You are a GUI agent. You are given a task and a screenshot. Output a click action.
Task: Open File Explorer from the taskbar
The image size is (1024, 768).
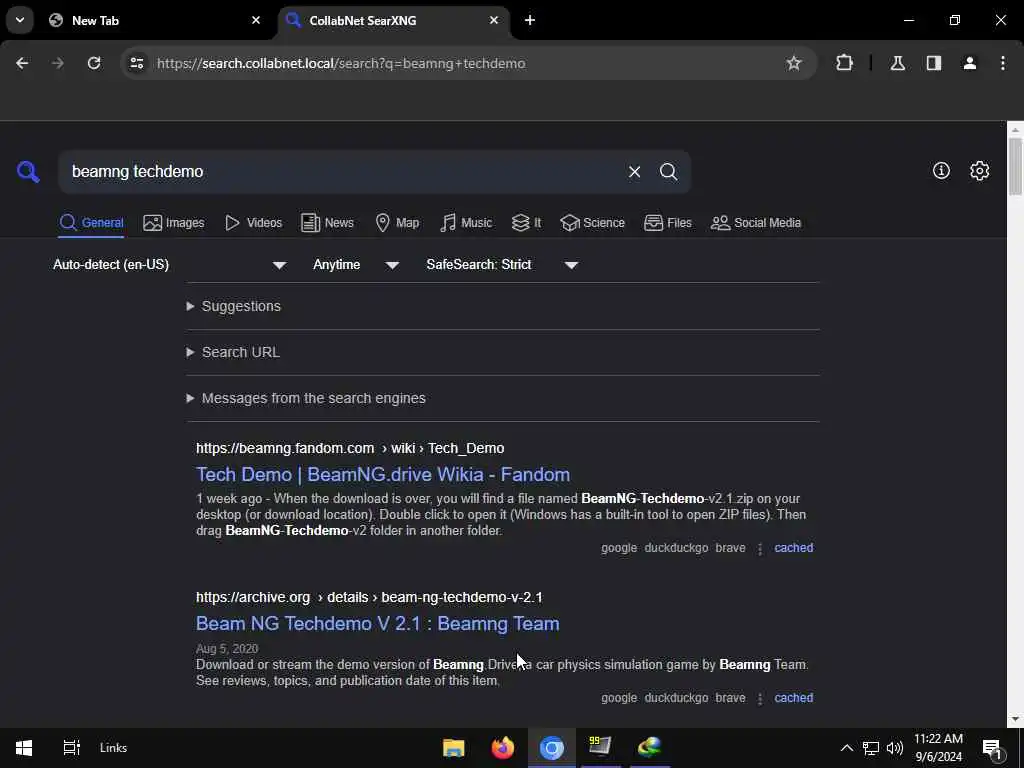453,748
